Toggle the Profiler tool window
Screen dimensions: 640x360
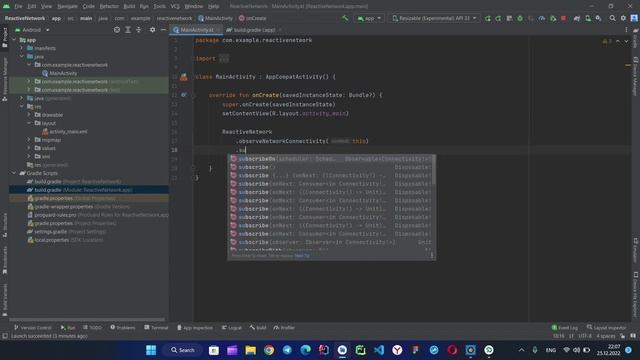pos(284,328)
